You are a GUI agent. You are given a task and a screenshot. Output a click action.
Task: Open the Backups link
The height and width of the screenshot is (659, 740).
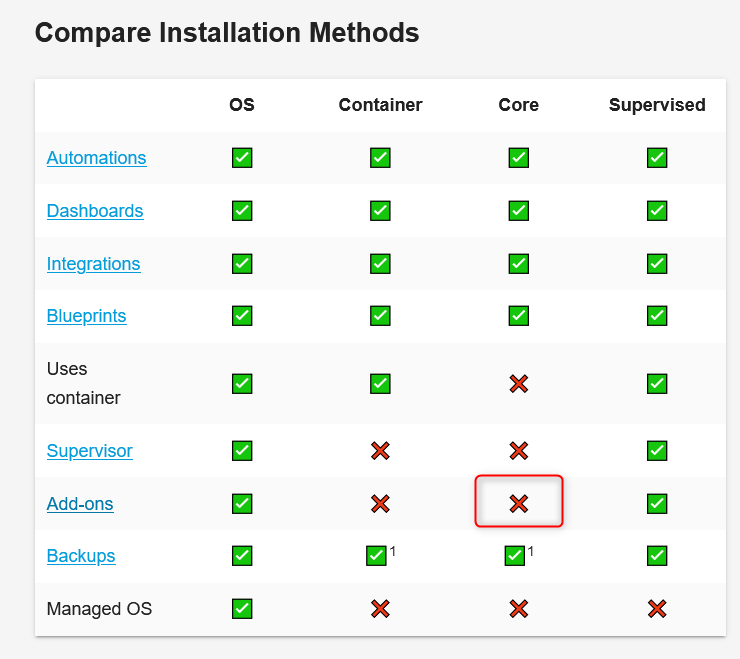pyautogui.click(x=81, y=556)
